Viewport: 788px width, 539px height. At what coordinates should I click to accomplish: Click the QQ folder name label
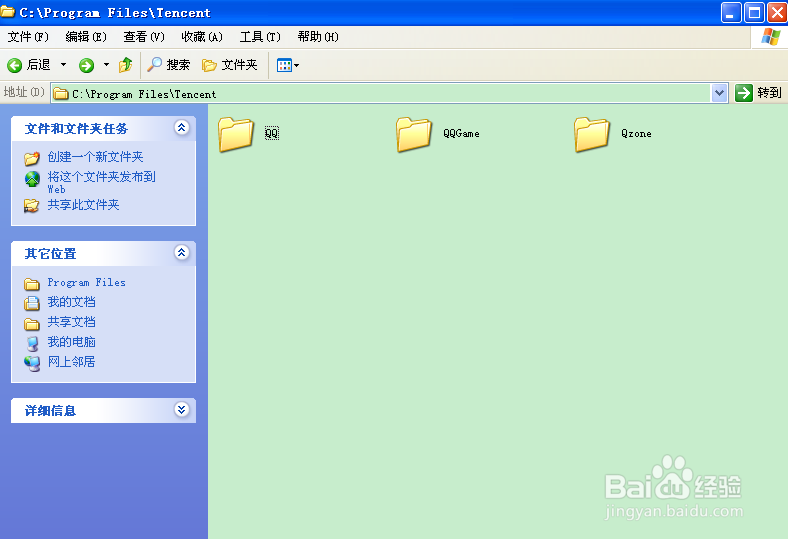tap(271, 133)
